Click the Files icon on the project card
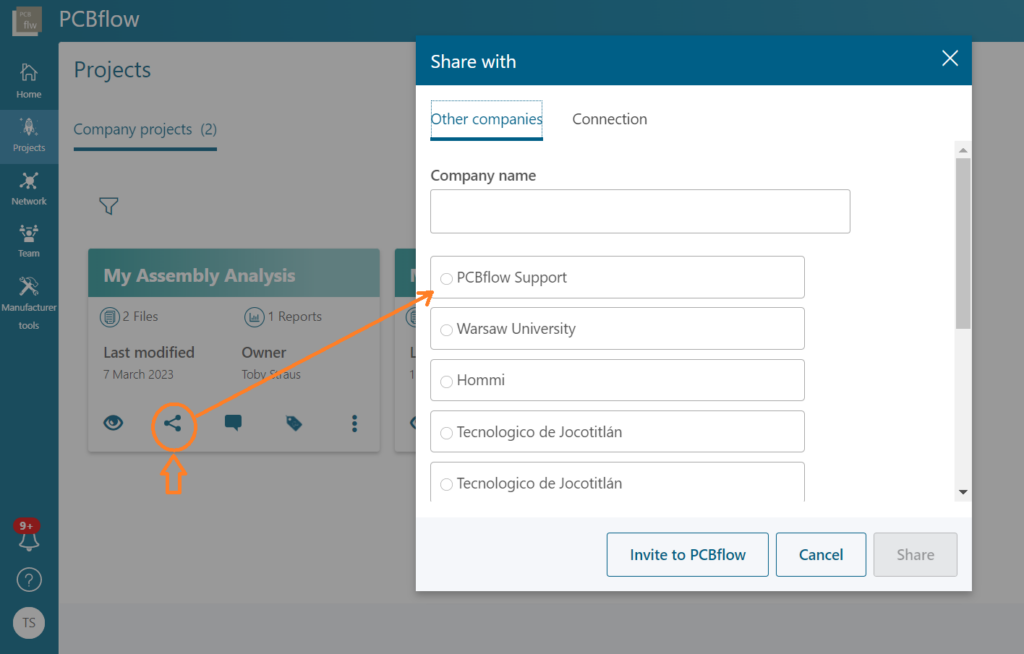1024x654 pixels. point(109,317)
